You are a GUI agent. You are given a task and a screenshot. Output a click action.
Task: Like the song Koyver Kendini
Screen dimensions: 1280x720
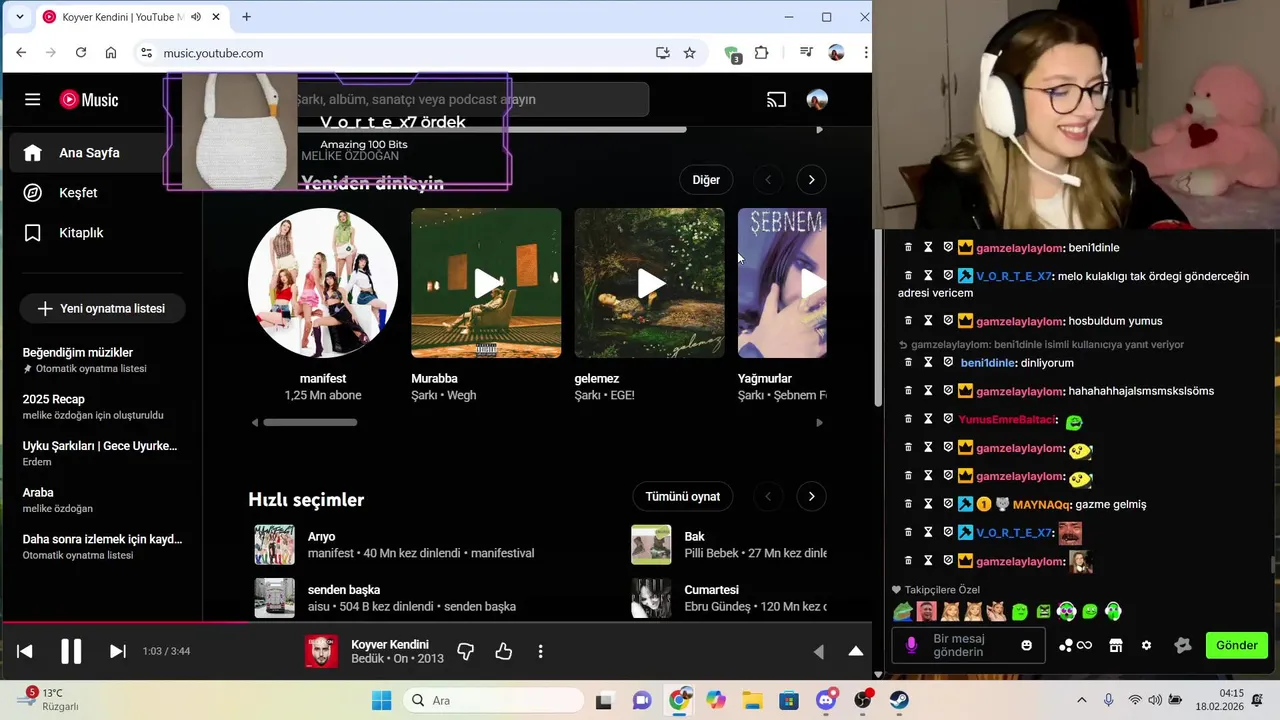[x=503, y=651]
